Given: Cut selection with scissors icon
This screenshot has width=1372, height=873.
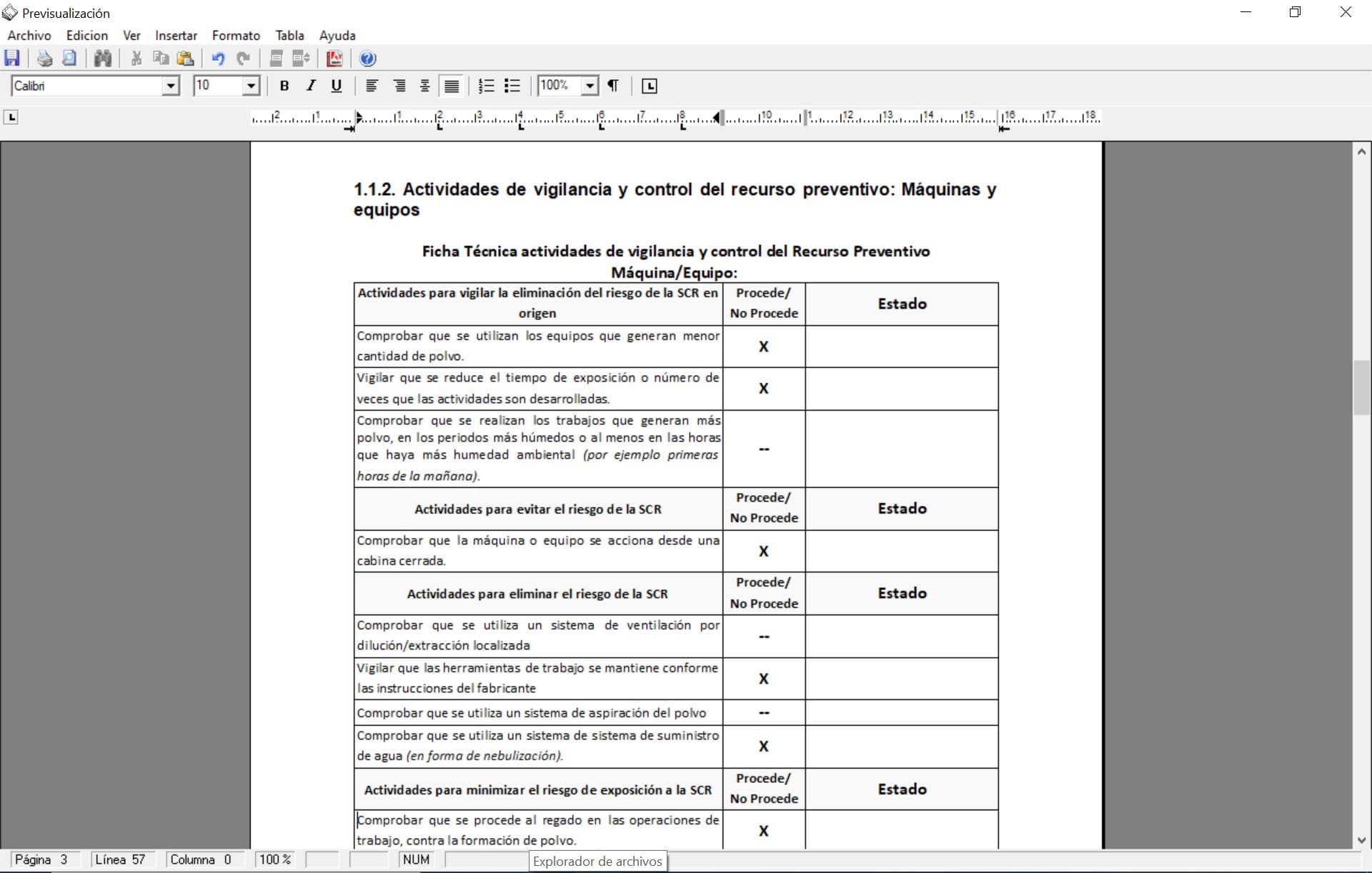Looking at the screenshot, I should [x=136, y=59].
